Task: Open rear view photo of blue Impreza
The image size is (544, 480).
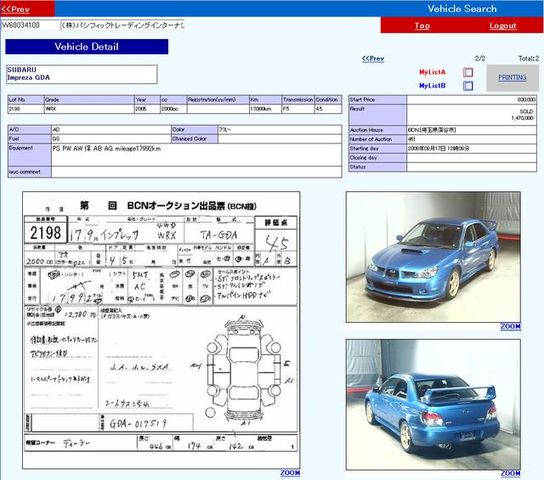Action: [x=433, y=405]
